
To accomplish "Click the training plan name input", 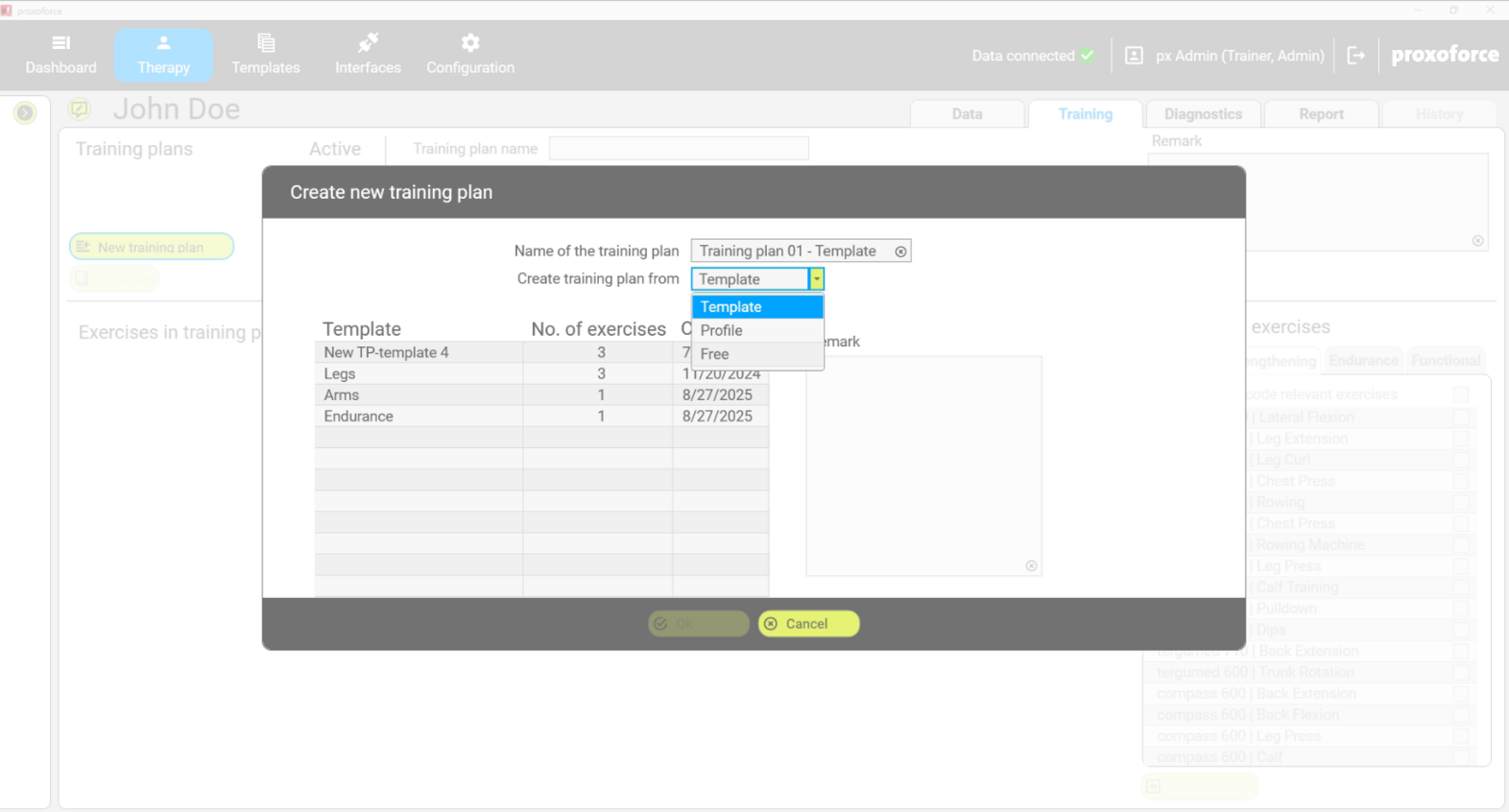I will [x=788, y=251].
